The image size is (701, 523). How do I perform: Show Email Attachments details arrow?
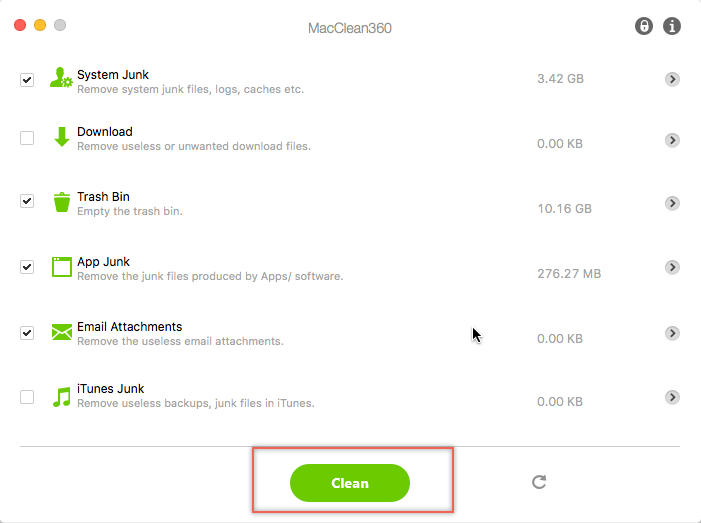click(672, 333)
